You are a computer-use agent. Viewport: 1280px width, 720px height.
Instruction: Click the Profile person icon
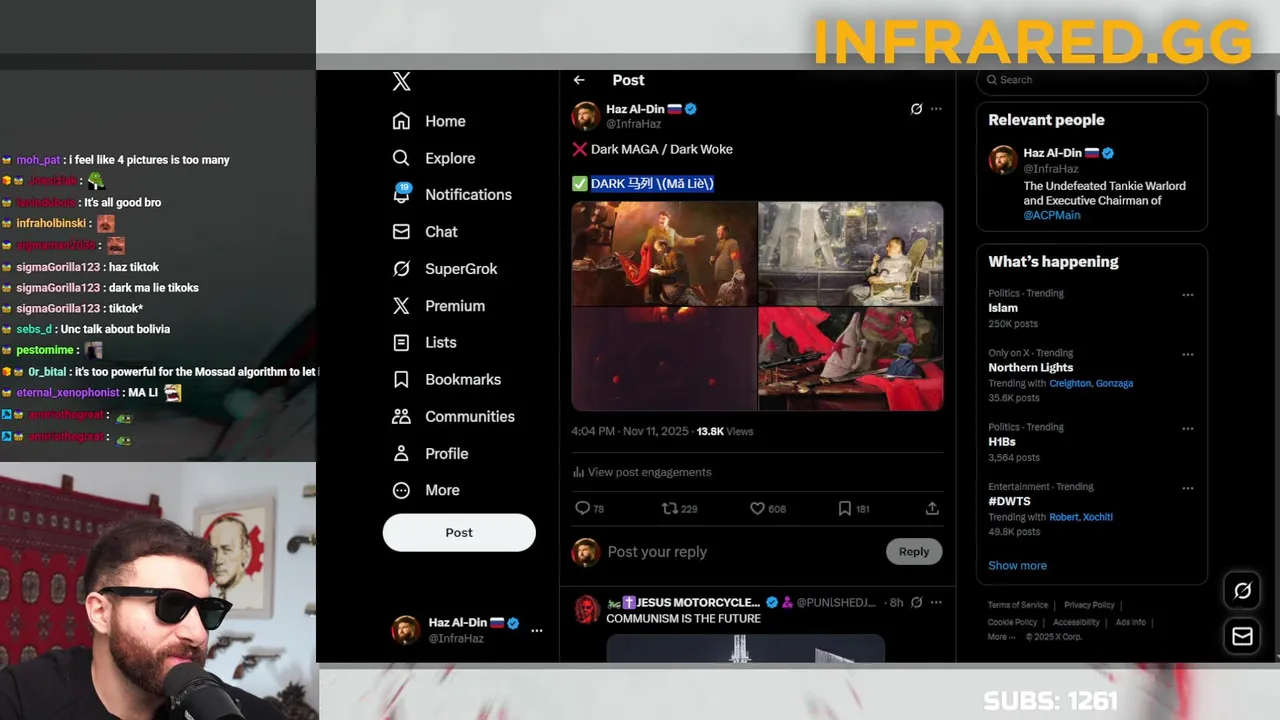click(x=401, y=454)
